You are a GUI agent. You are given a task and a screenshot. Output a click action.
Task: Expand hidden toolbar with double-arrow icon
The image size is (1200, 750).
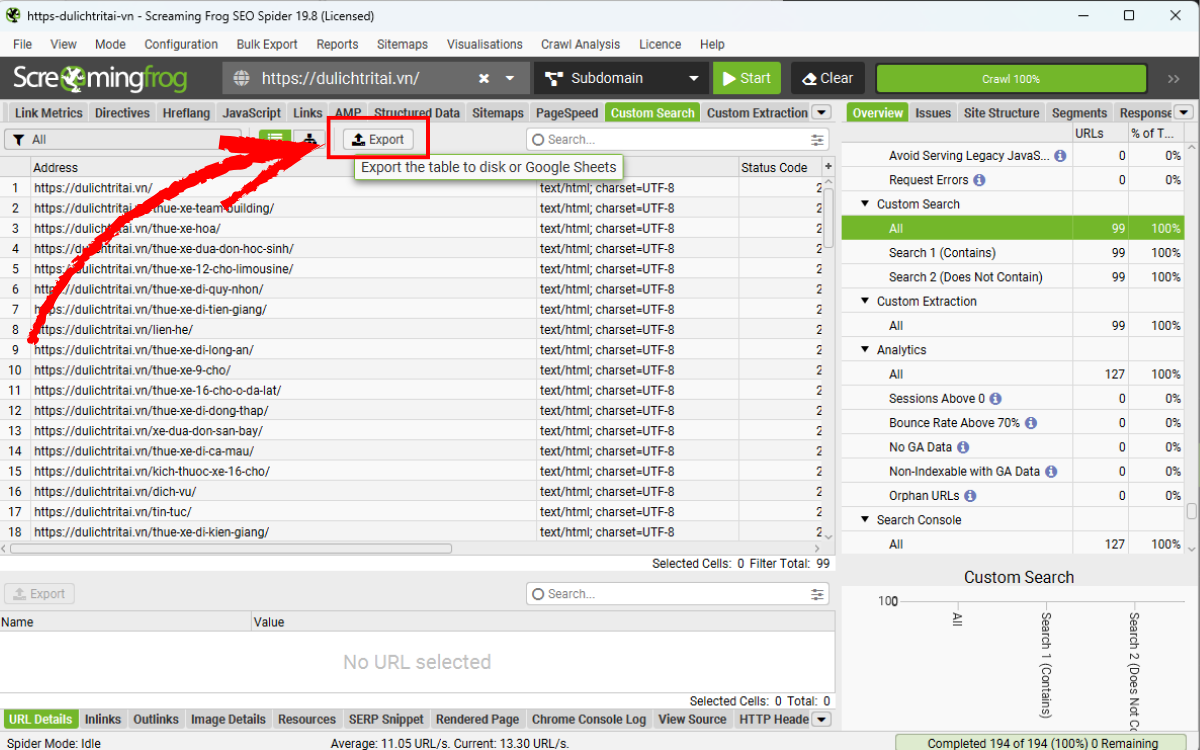[1173, 78]
